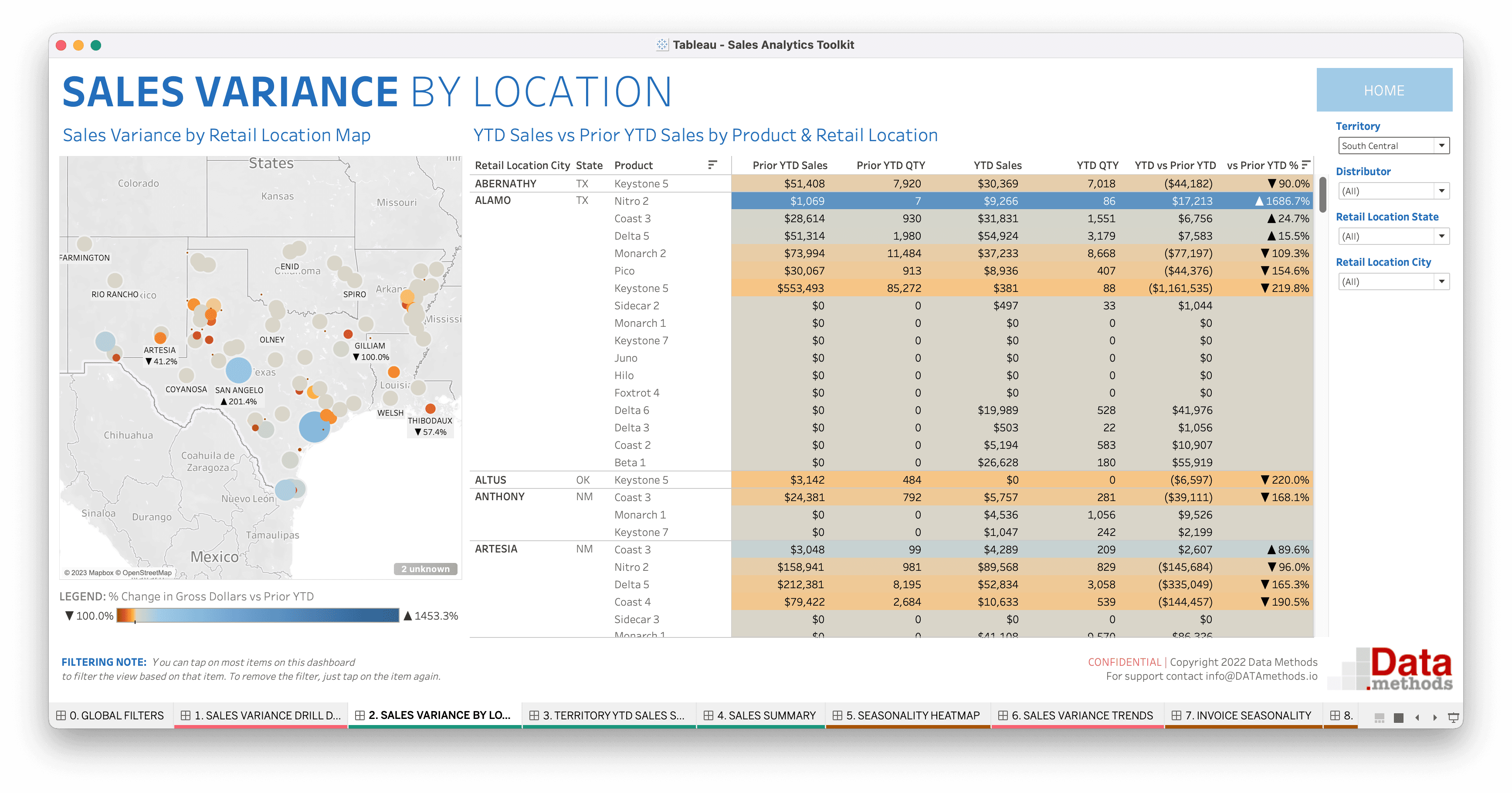Click the 2 unknown map indicator
The image size is (1512, 793).
425,569
